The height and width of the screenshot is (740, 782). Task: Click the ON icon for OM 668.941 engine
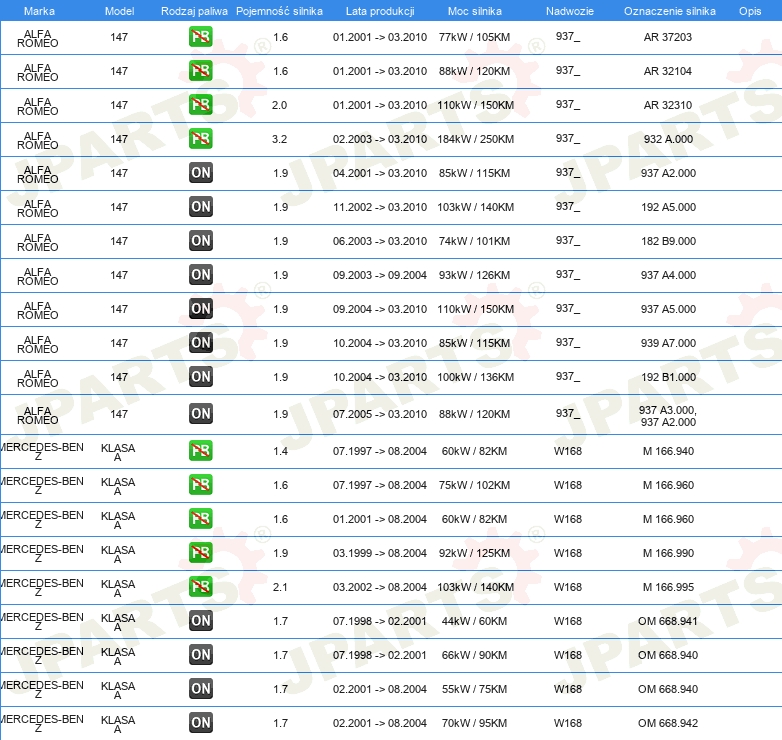coord(200,620)
